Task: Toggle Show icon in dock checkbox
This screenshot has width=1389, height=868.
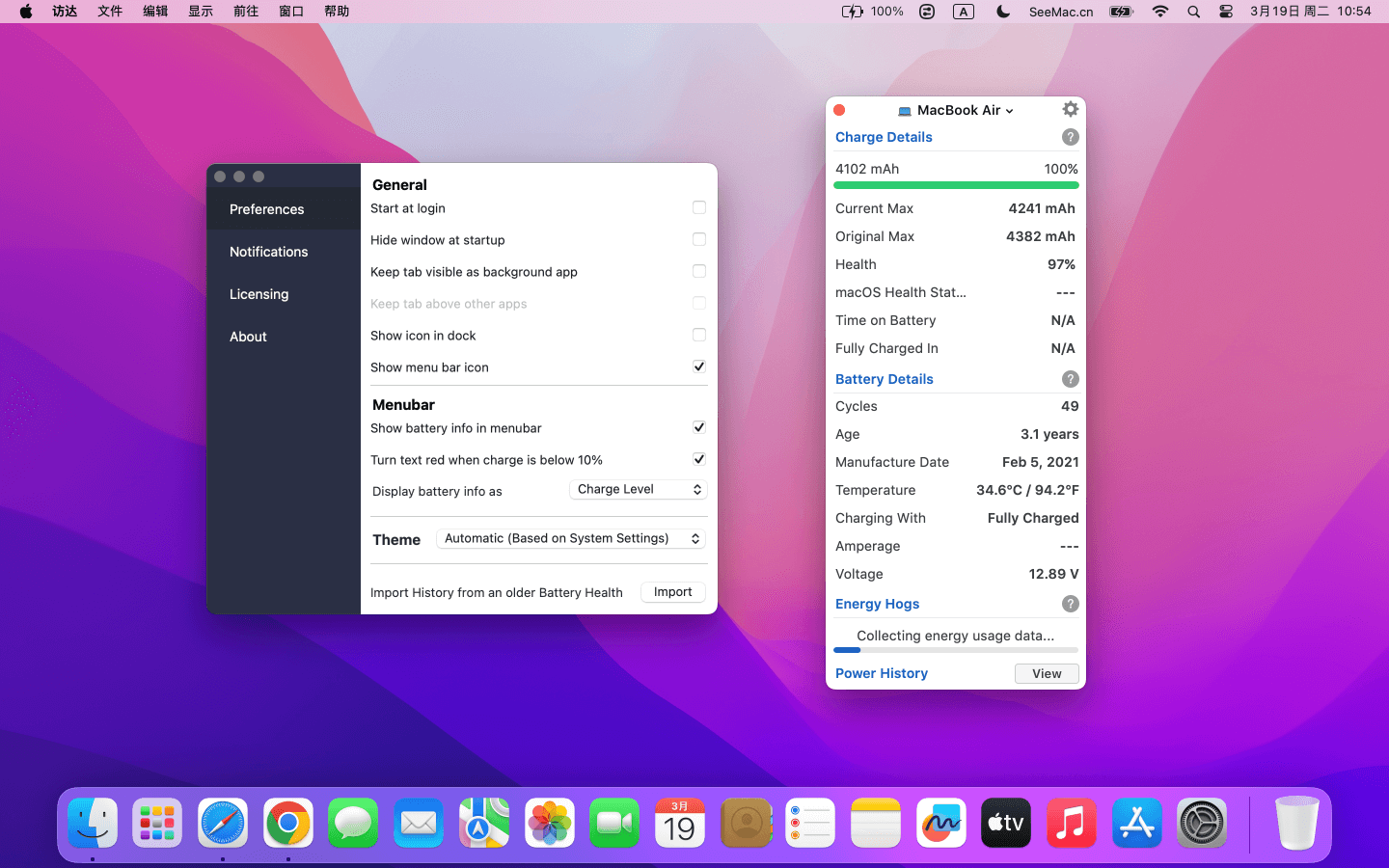Action: point(699,336)
